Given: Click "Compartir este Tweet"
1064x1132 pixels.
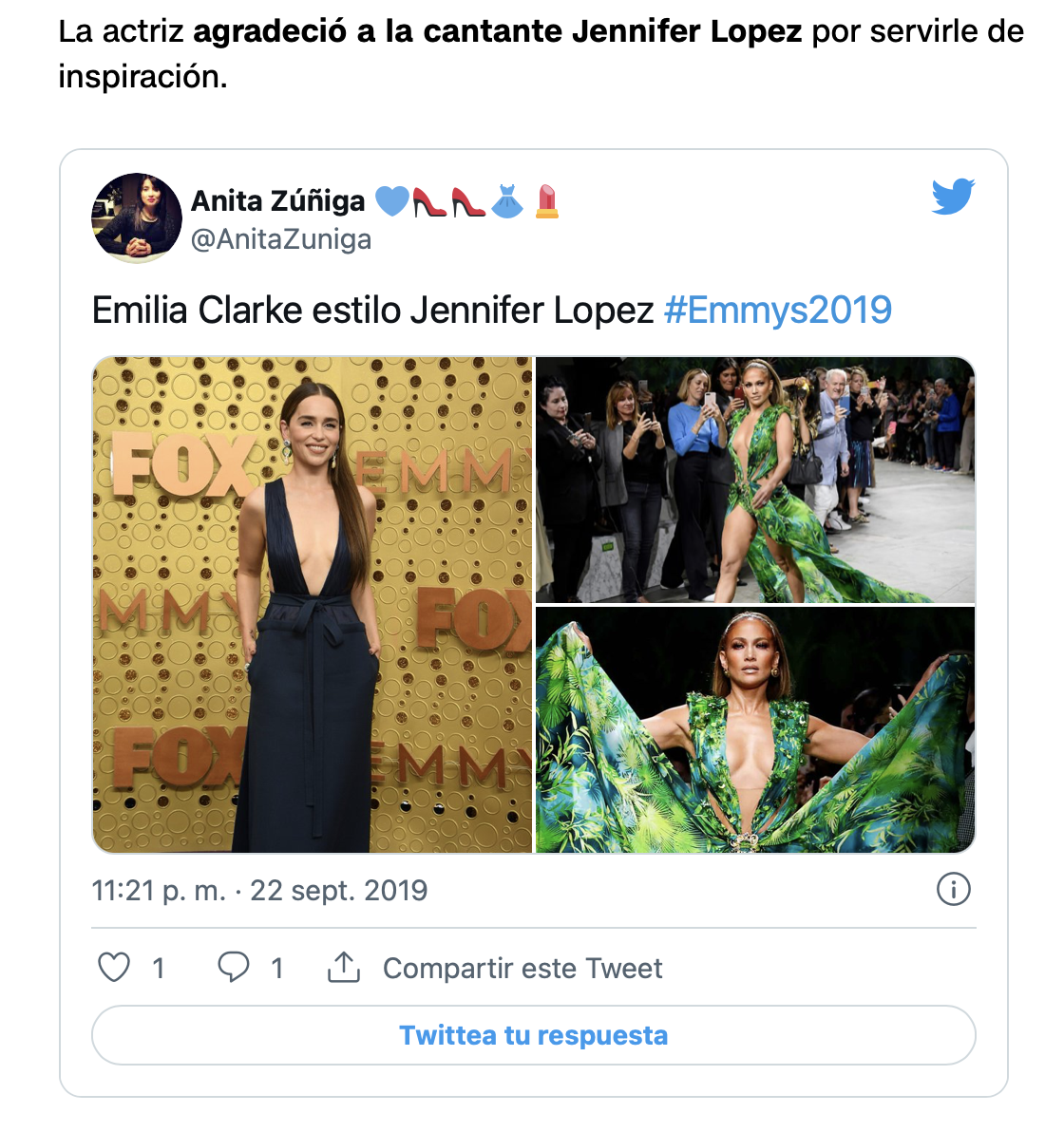Looking at the screenshot, I should pos(522,969).
